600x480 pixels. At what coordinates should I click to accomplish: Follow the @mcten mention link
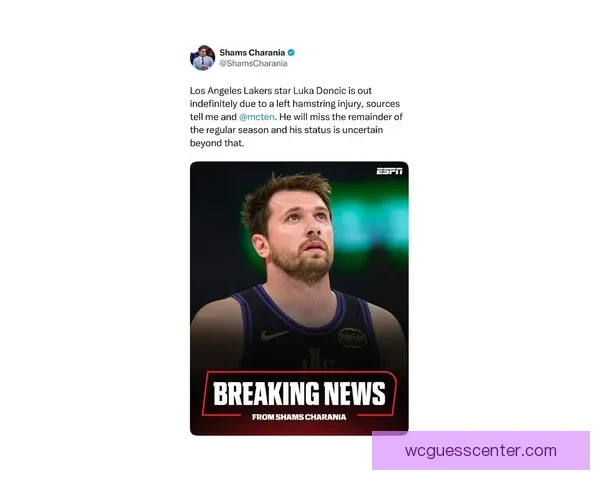click(257, 117)
